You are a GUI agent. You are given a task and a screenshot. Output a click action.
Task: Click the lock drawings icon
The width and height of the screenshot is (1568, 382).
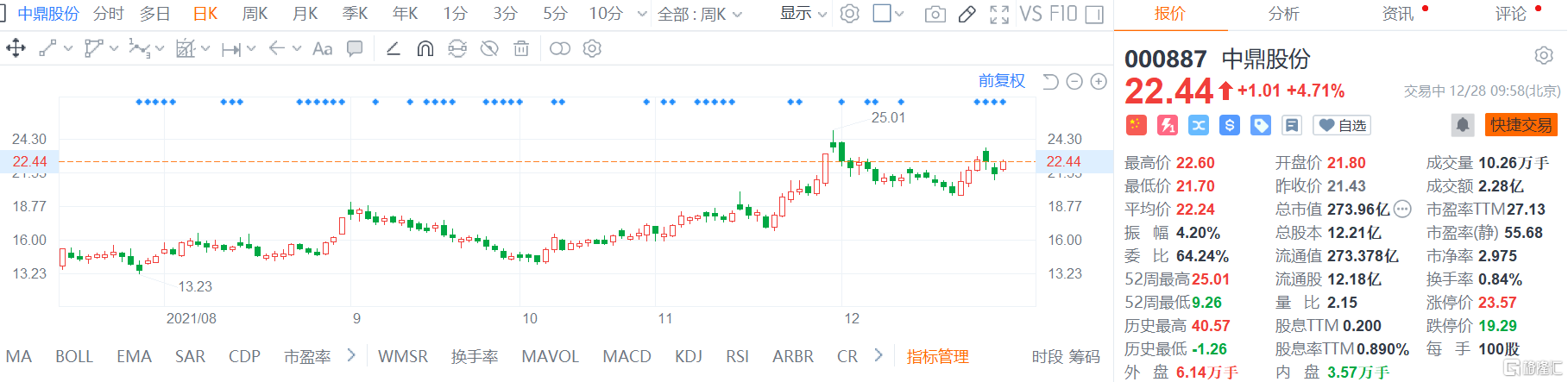point(457,48)
